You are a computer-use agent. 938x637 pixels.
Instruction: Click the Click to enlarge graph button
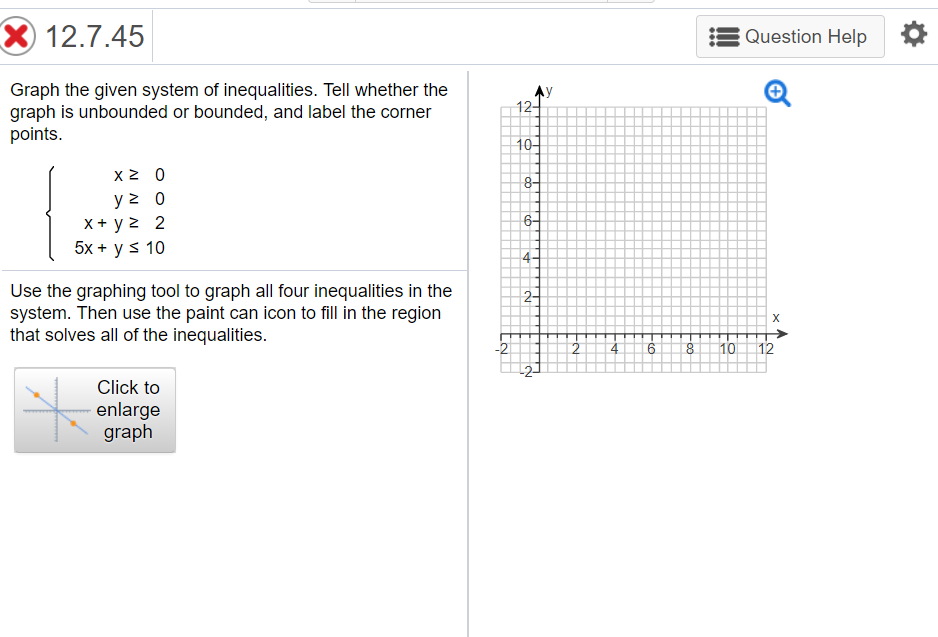(x=94, y=410)
